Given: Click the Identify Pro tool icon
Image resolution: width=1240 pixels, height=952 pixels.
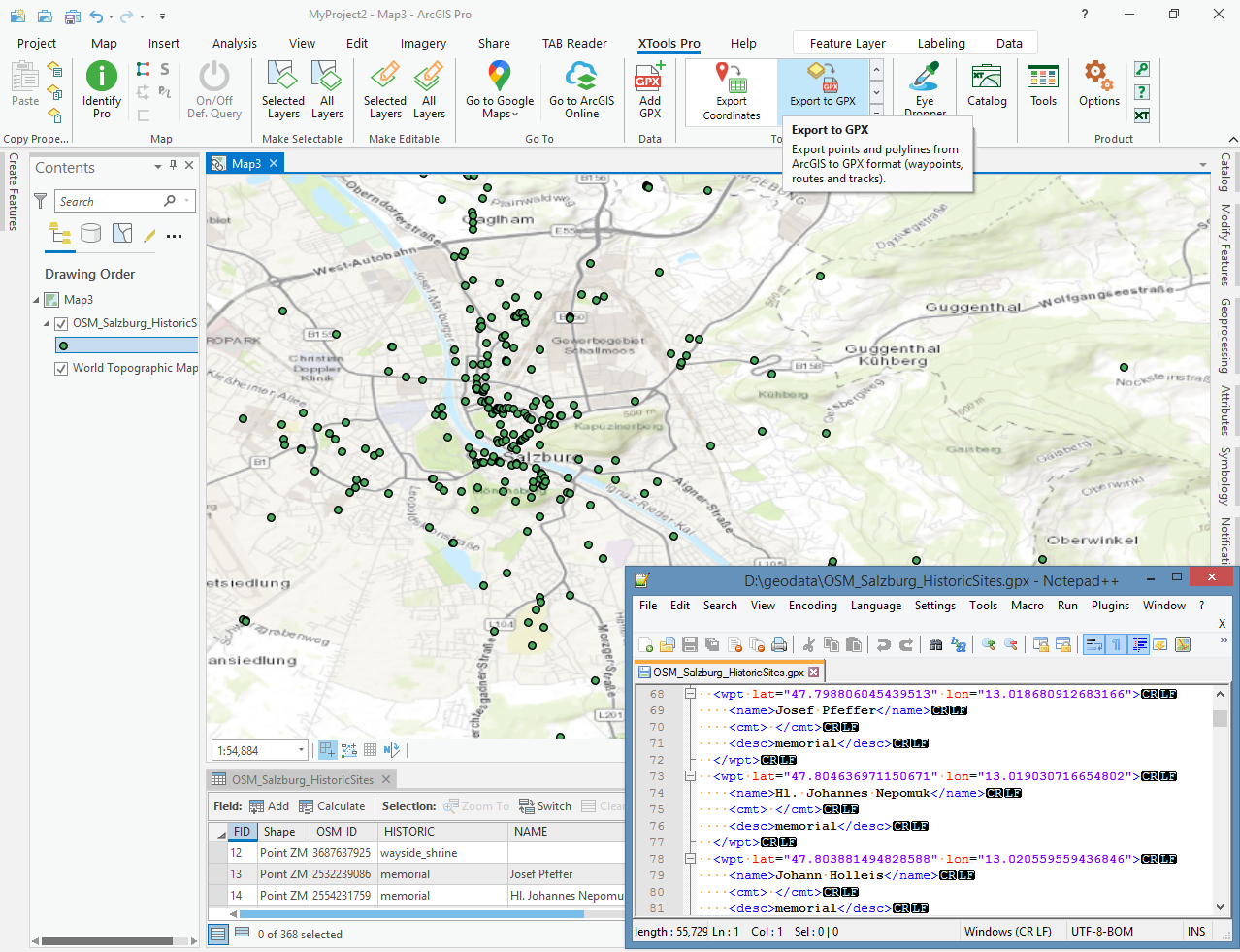Looking at the screenshot, I should click(102, 76).
